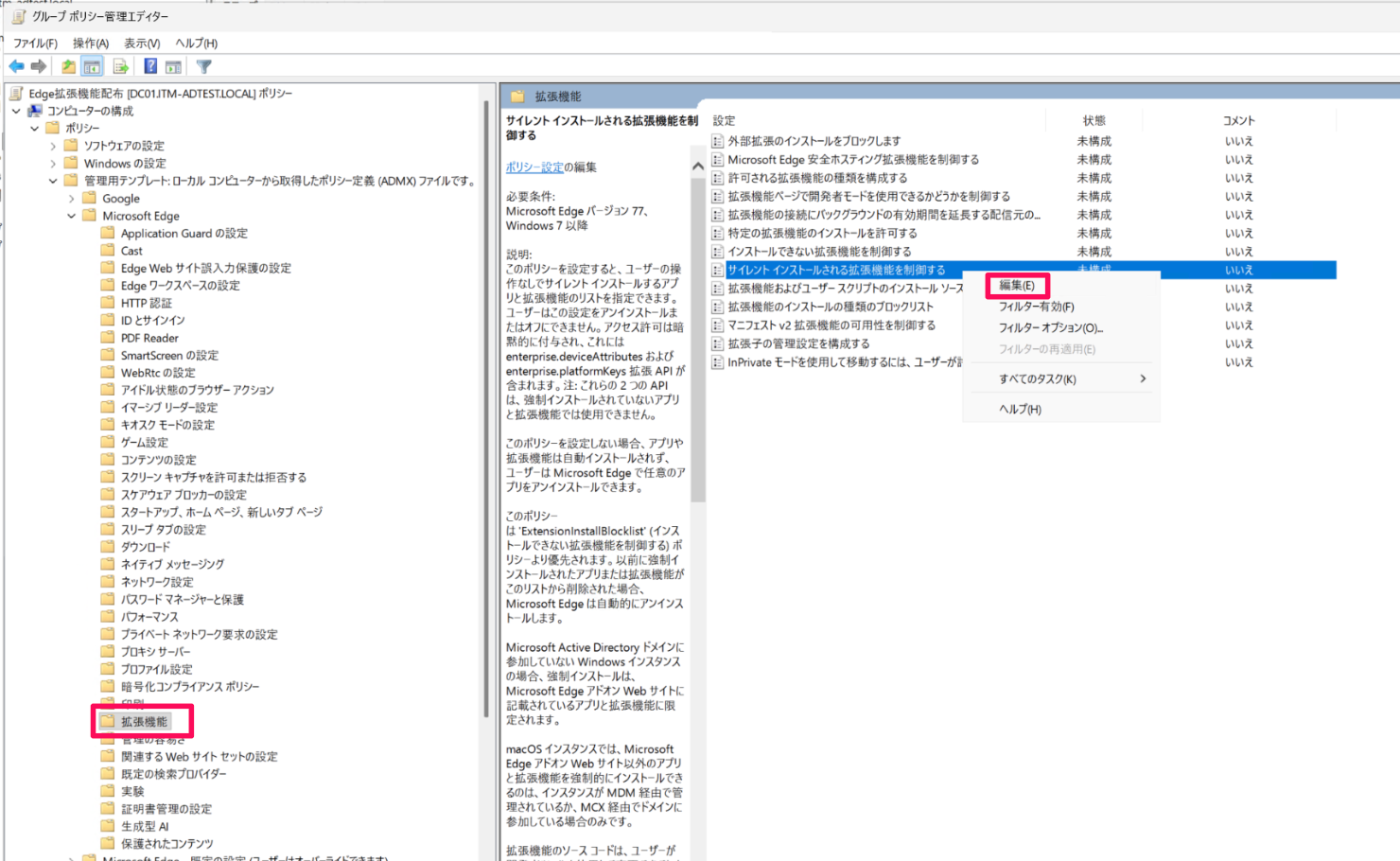
Task: Select Edge ワークスペースの設定 in the tree
Action: tap(180, 286)
